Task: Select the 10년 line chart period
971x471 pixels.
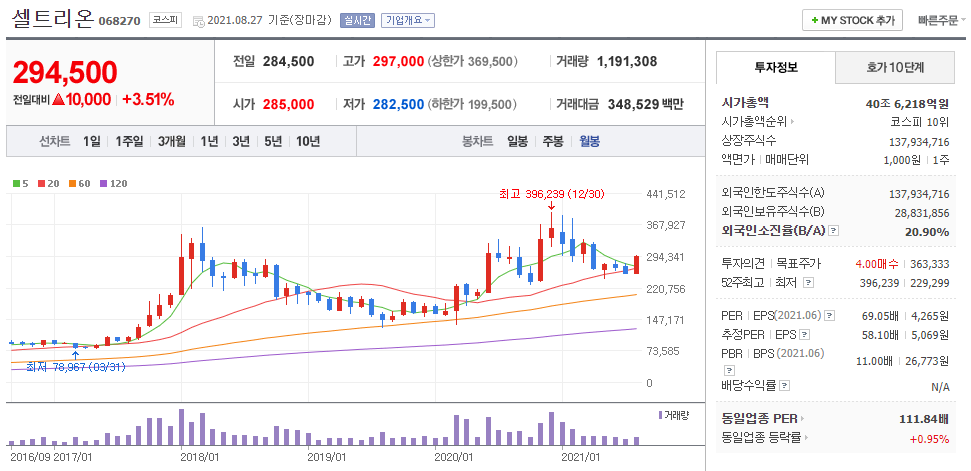Action: coord(308,141)
